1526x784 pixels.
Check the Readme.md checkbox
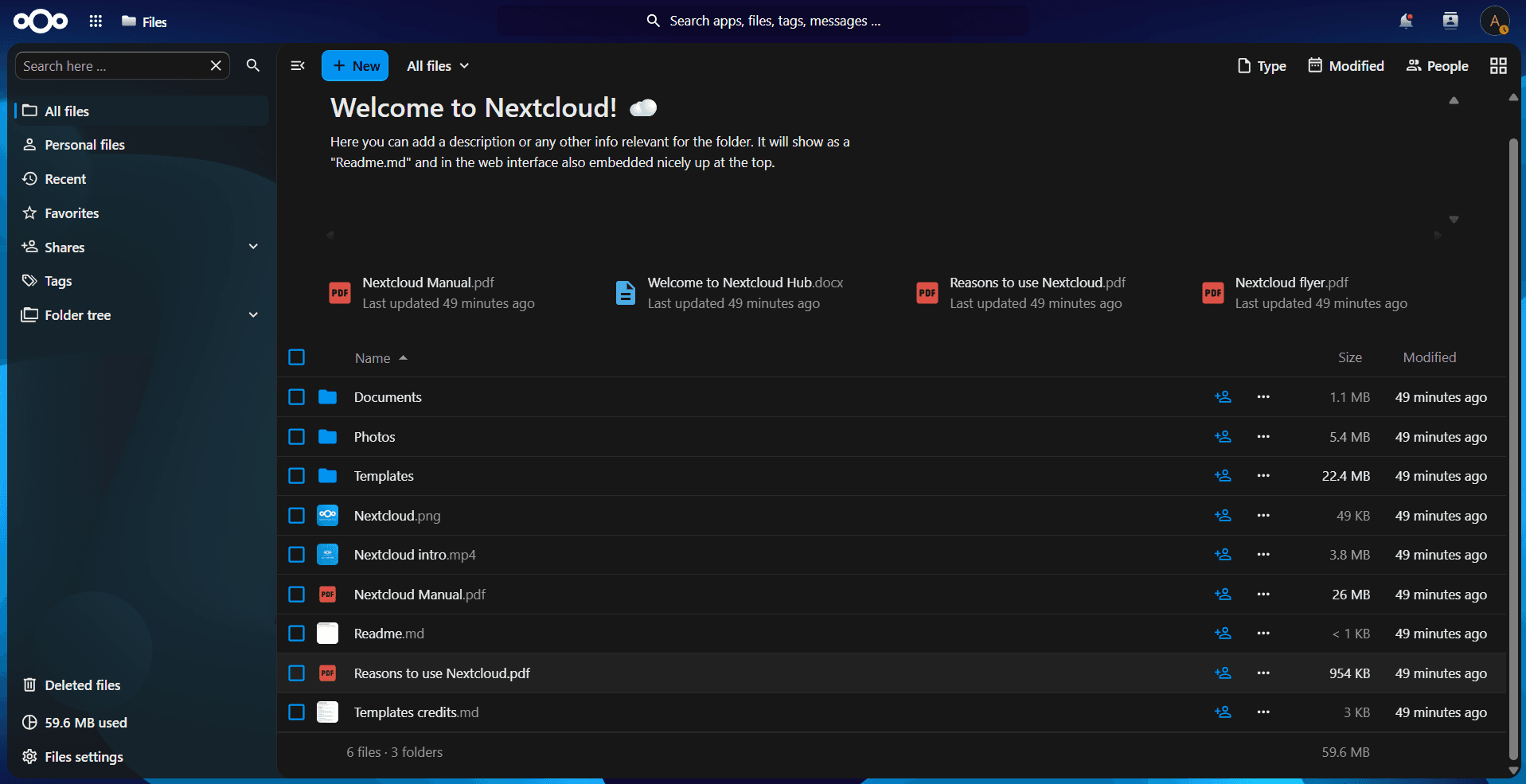(x=297, y=634)
